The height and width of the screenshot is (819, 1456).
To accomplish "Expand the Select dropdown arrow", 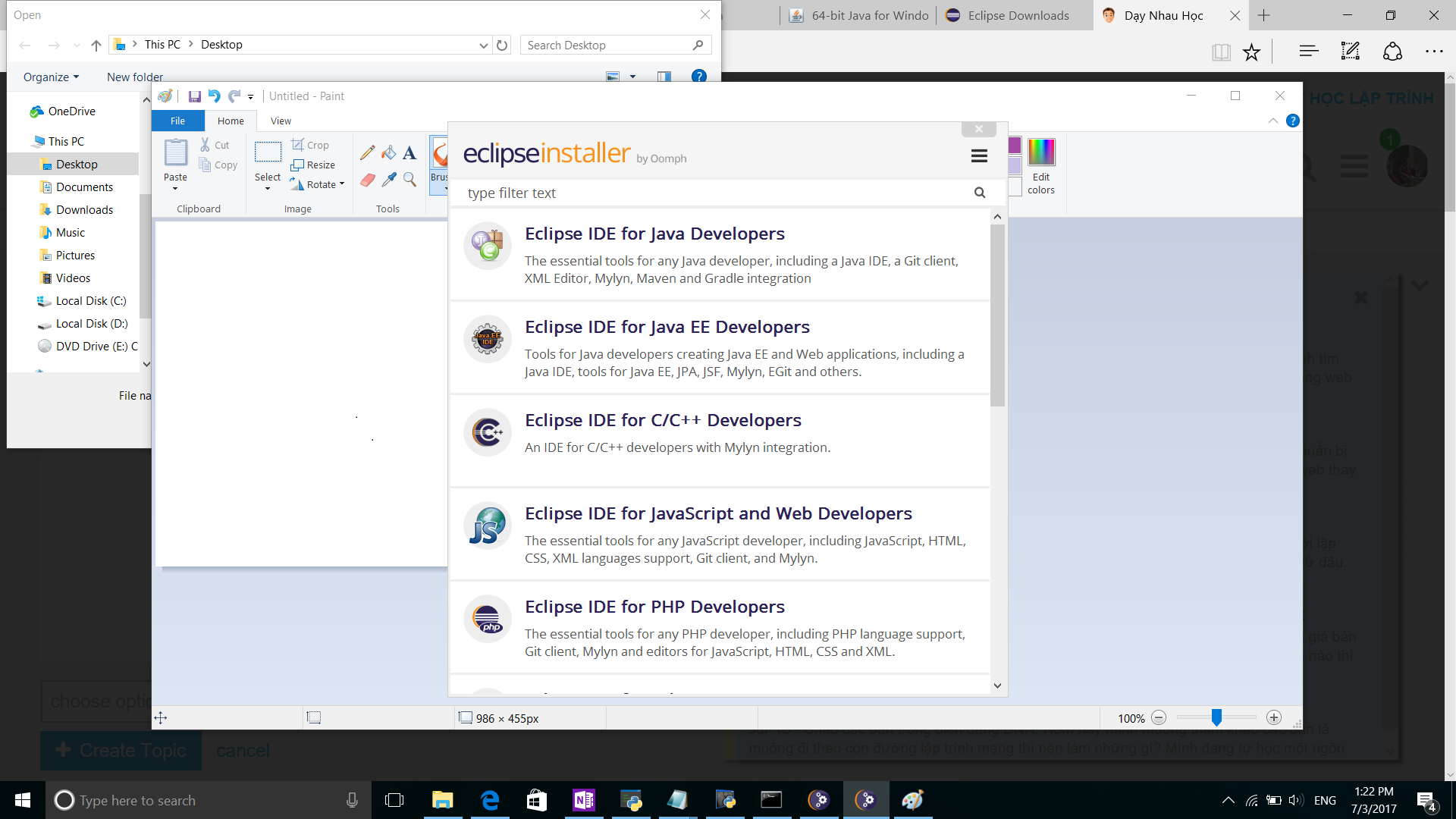I will 268,188.
